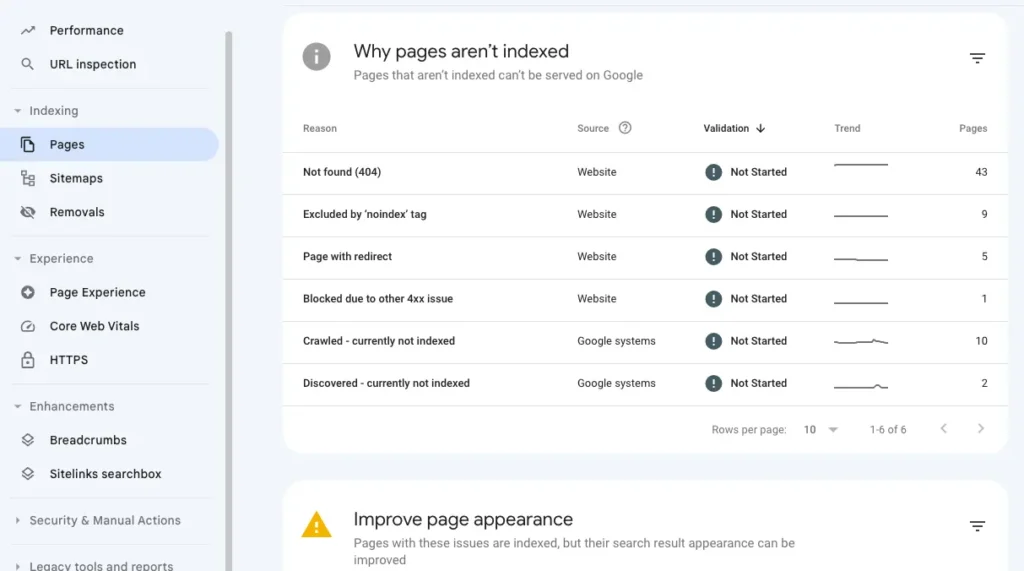Image resolution: width=1024 pixels, height=571 pixels.
Task: Click trend sparkline for Crawled - currently not indexed
Action: [861, 341]
